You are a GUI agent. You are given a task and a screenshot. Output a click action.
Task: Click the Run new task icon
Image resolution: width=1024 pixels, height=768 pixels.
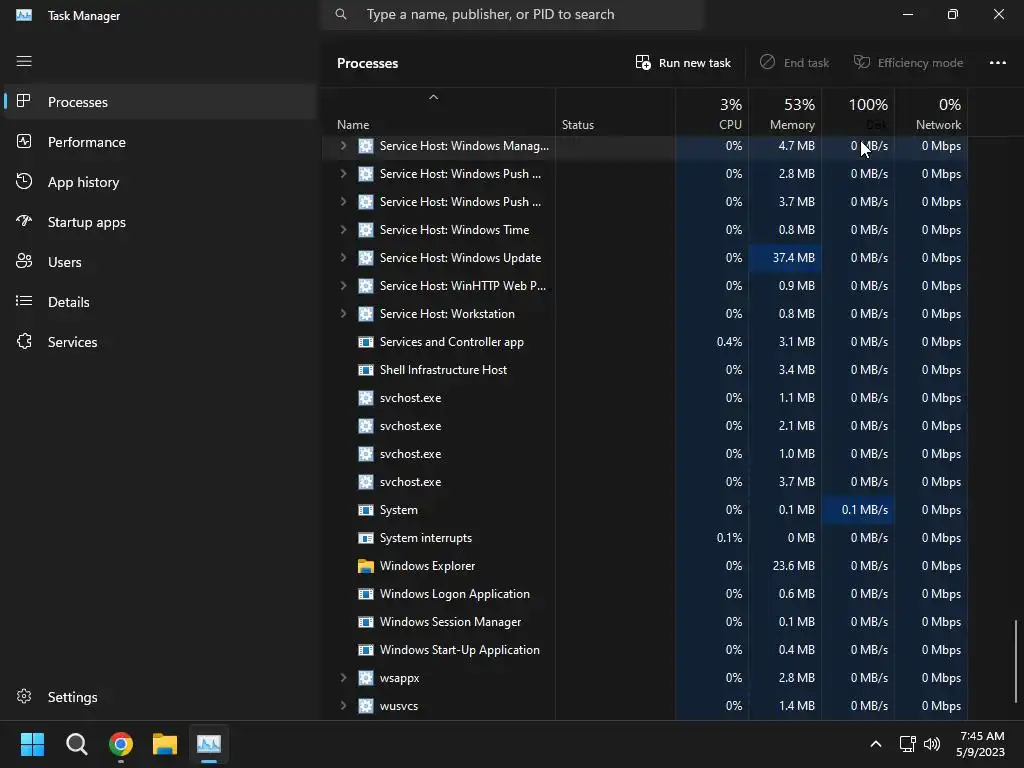tap(643, 63)
